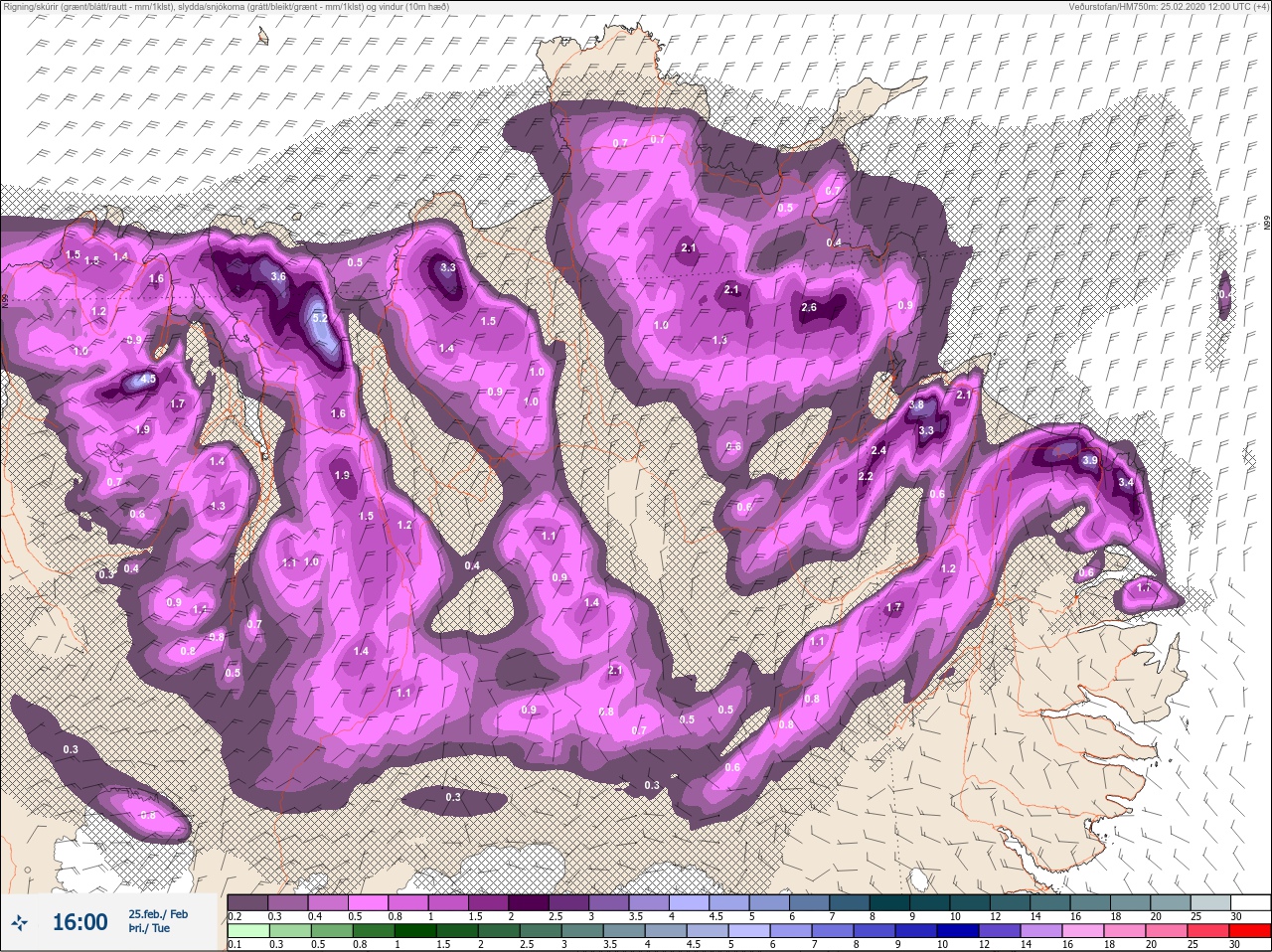This screenshot has height=952, width=1272.
Task: Click the 2.6 value label on the map
Action: [x=809, y=307]
